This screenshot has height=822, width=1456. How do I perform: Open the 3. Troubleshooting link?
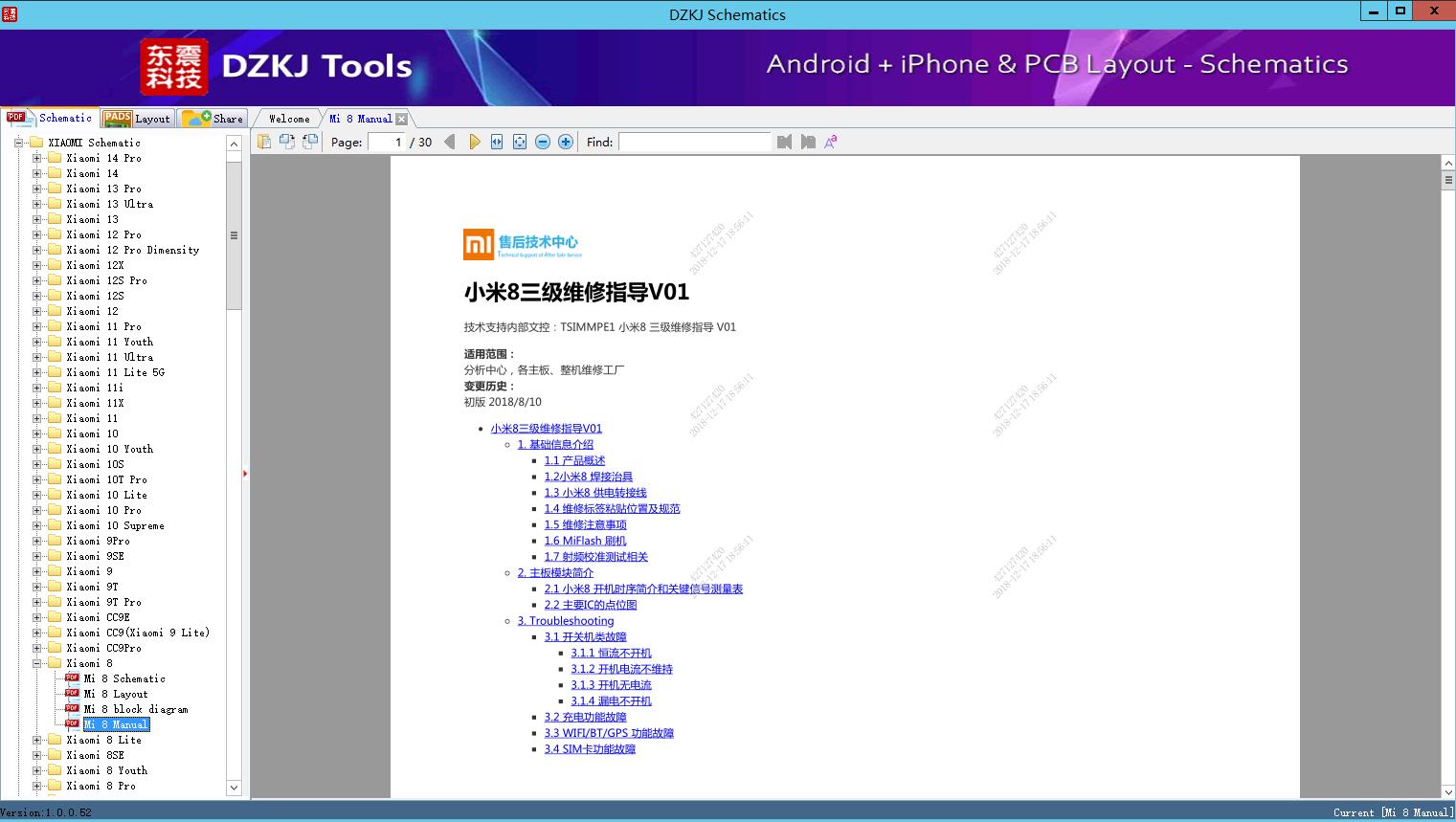[566, 621]
